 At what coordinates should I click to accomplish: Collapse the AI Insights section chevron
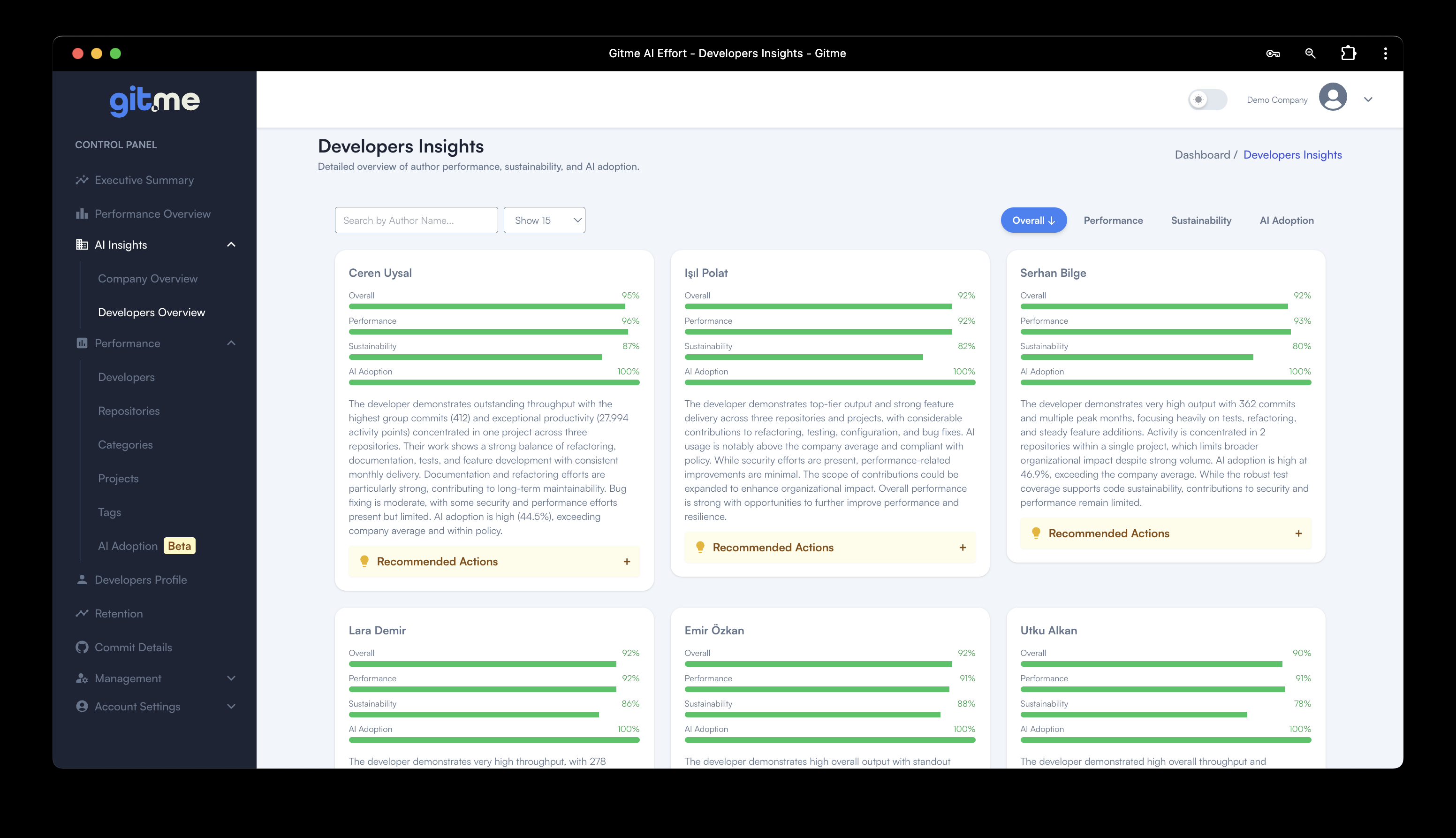[232, 244]
